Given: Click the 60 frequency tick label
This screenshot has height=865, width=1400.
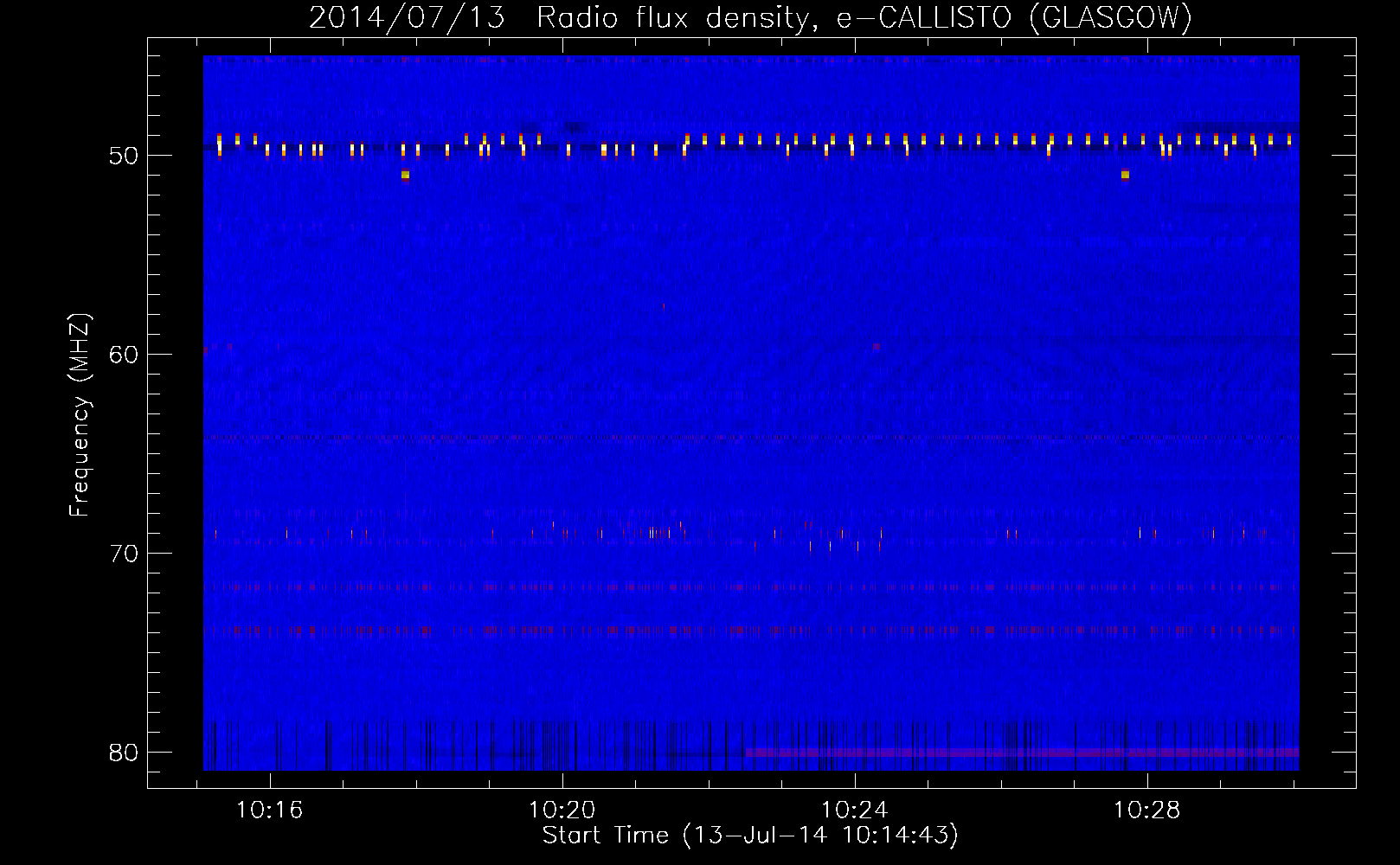Looking at the screenshot, I should tap(124, 355).
